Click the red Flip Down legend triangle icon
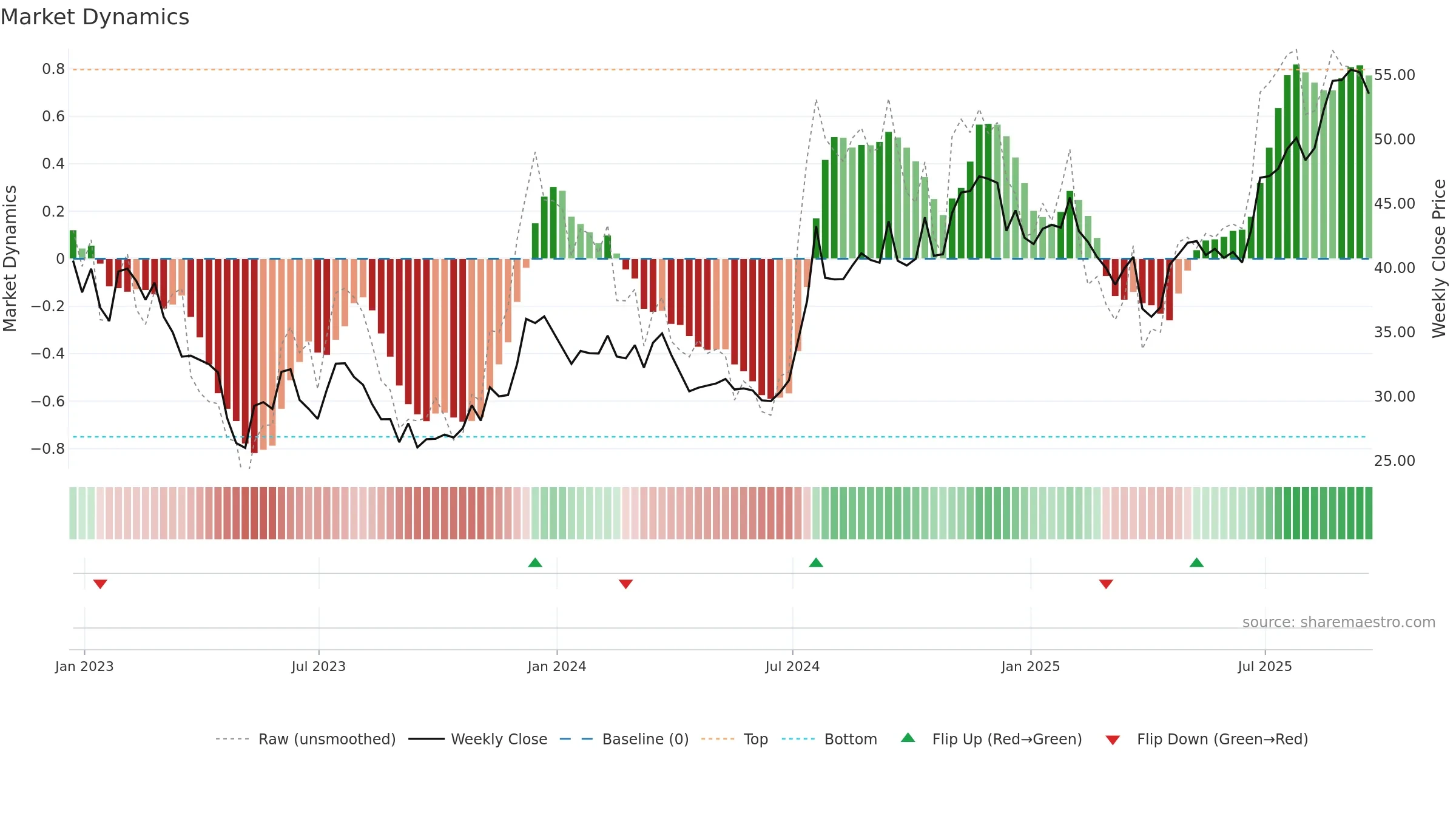 tap(1113, 740)
